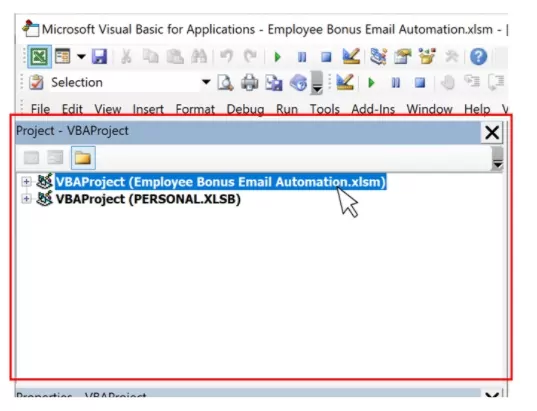Open the Selection dropdown arrow
Image resolution: width=537 pixels, height=411 pixels.
pos(205,82)
